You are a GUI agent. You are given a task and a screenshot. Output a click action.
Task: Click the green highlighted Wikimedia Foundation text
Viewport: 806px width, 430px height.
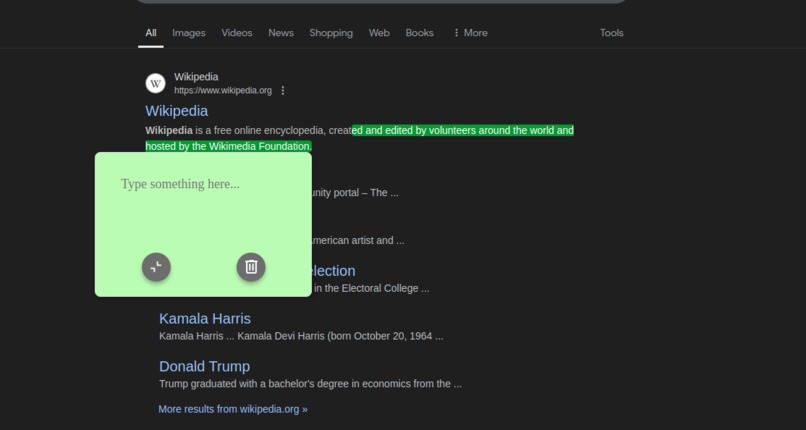[229, 146]
